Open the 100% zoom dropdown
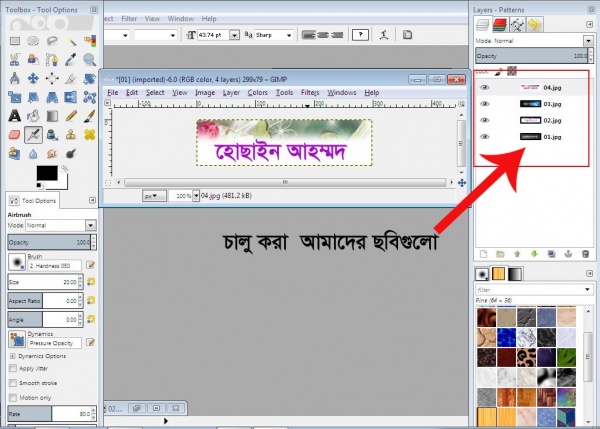The height and width of the screenshot is (429, 600). pyautogui.click(x=196, y=196)
